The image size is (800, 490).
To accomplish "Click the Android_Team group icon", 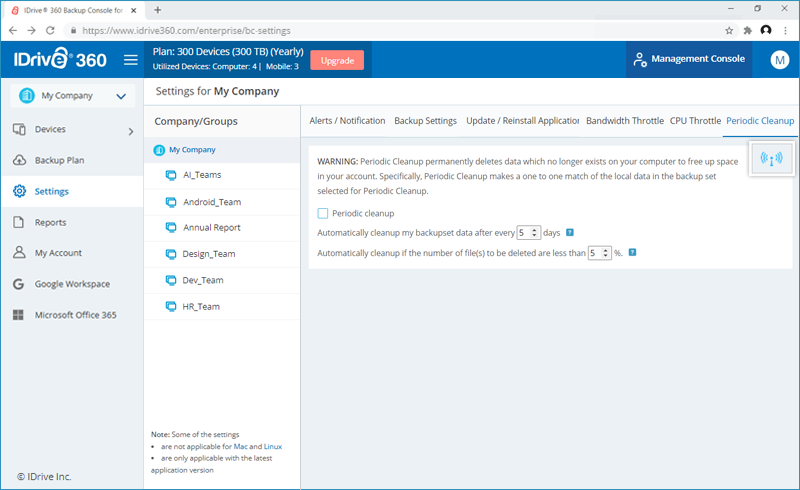I will (x=171, y=202).
